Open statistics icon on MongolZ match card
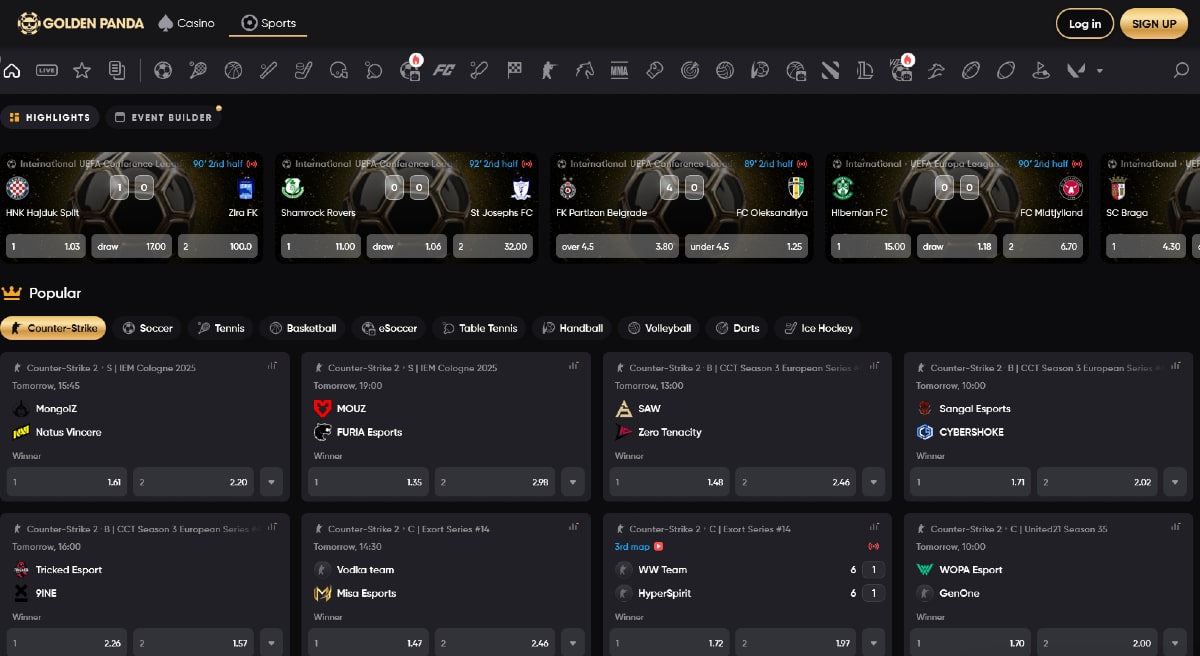This screenshot has height=656, width=1200. point(272,366)
